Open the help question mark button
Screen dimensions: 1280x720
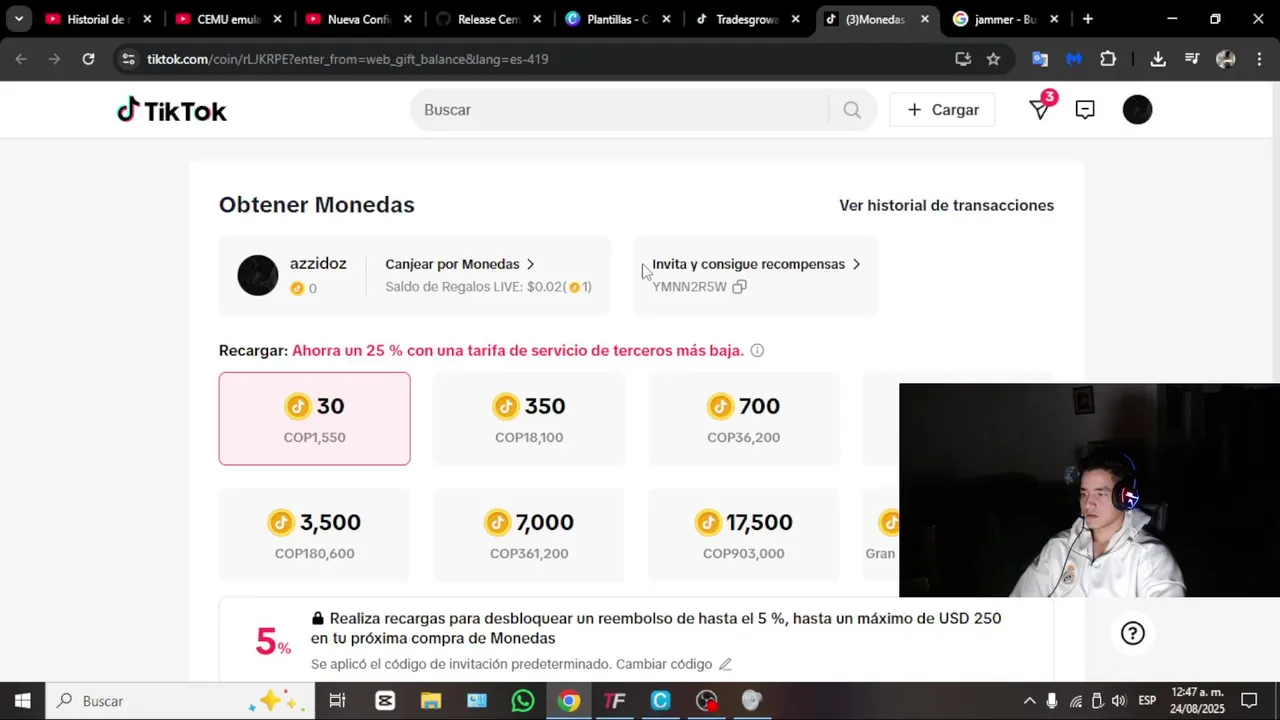pyautogui.click(x=1133, y=633)
